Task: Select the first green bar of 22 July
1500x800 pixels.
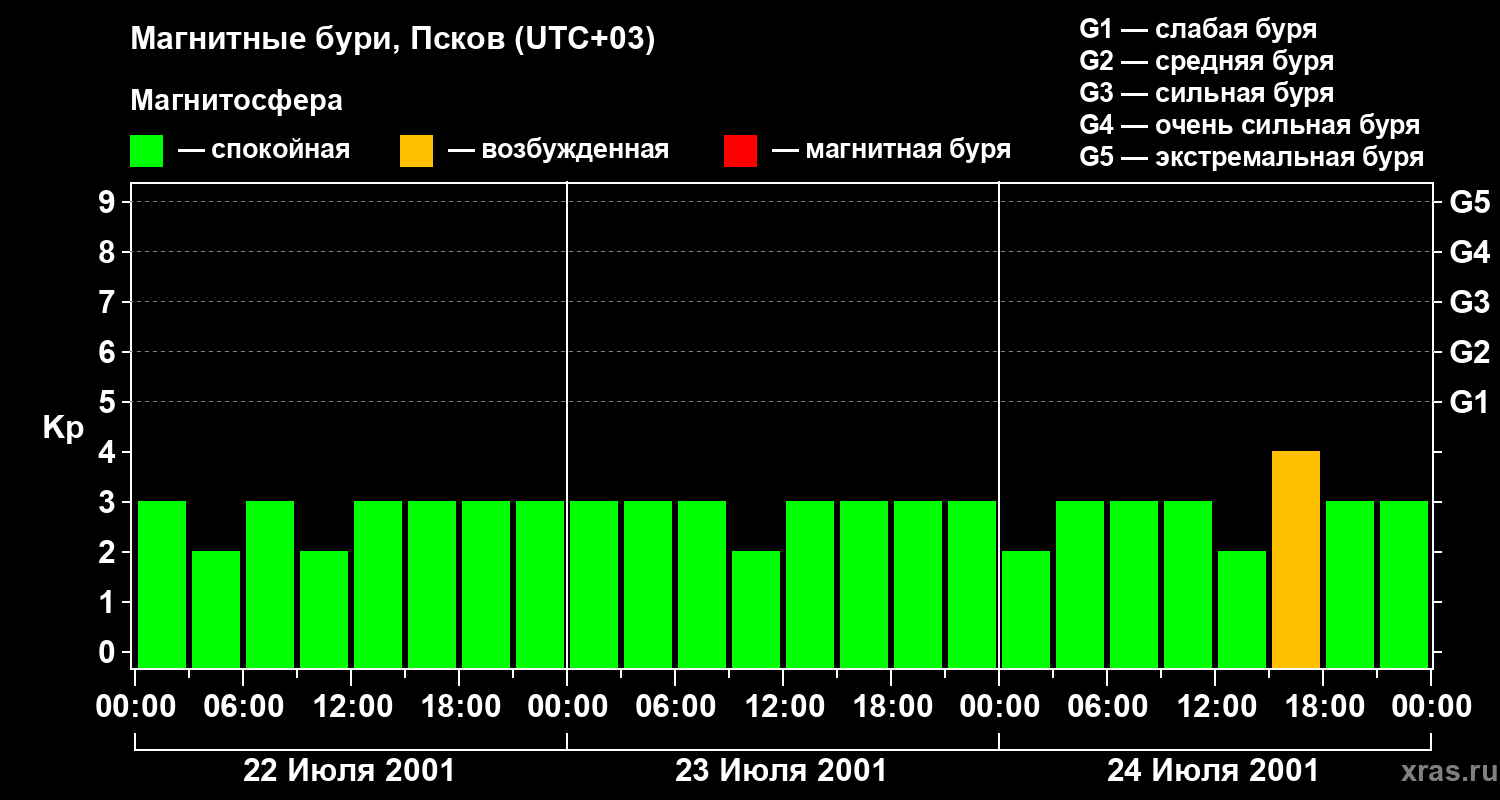Action: coord(162,584)
